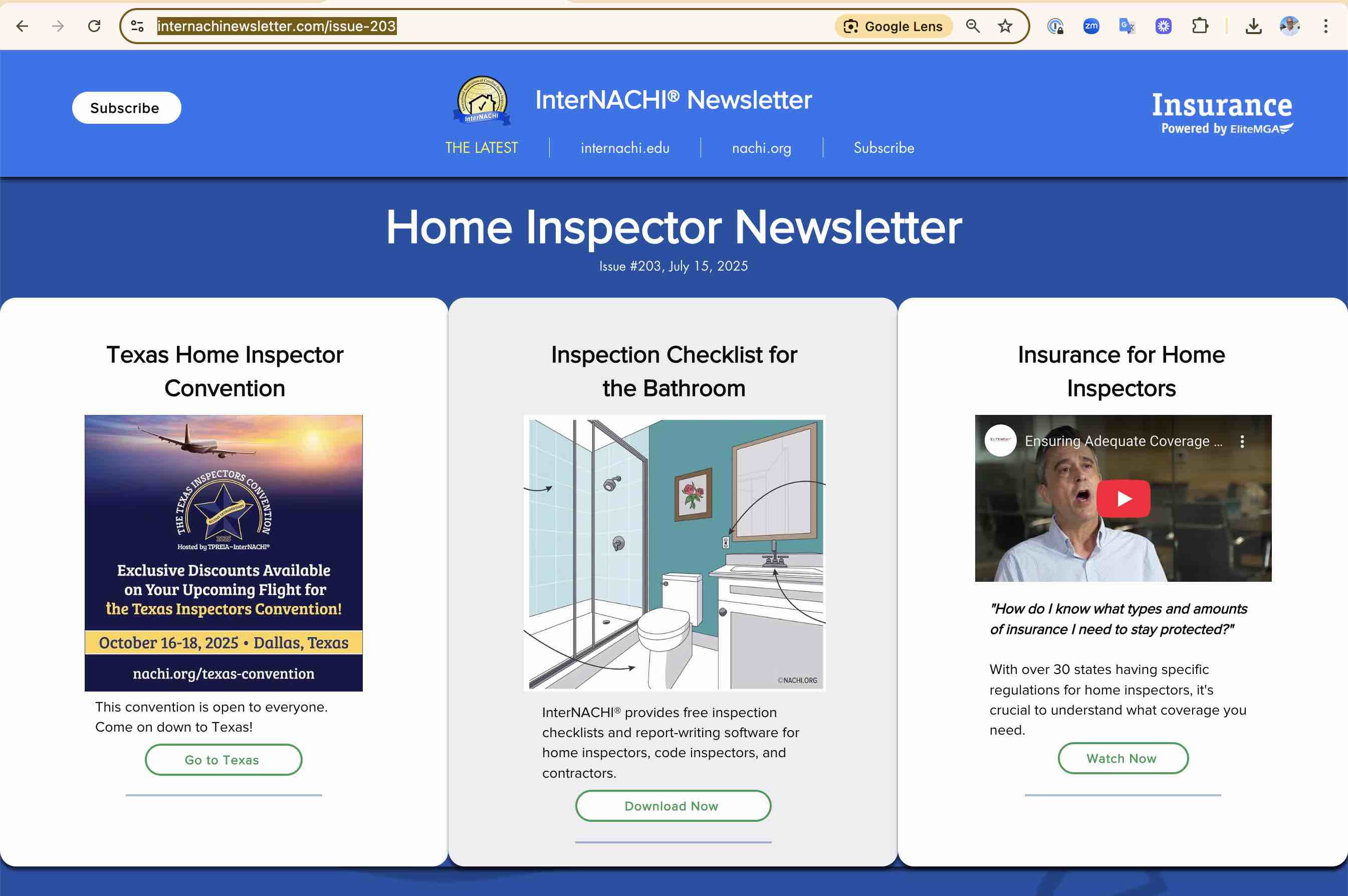This screenshot has height=896, width=1348.
Task: Click Subscribe in the navigation bar
Action: [883, 147]
